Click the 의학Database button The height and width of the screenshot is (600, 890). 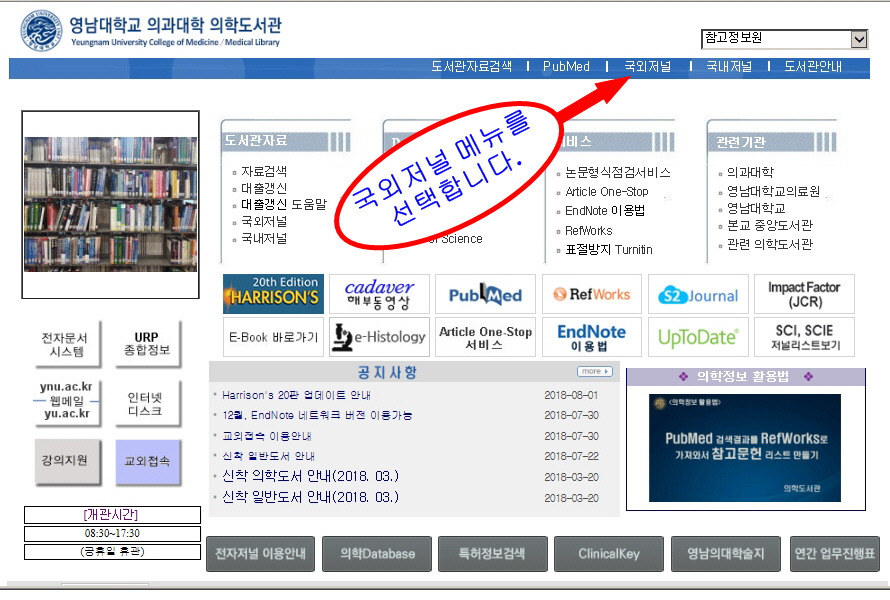[x=377, y=553]
